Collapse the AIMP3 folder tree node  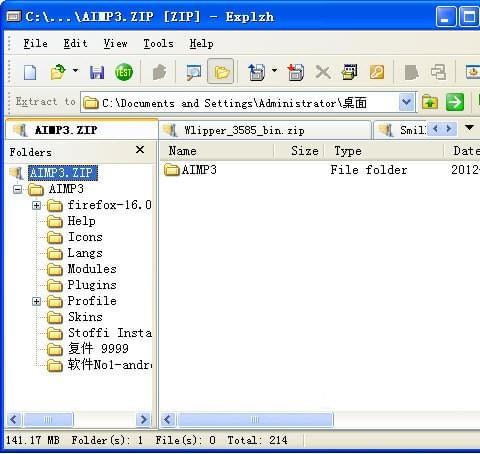[x=18, y=189]
